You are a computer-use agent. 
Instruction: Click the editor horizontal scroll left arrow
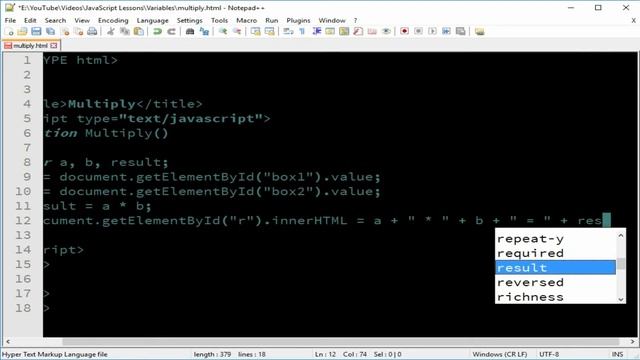8,342
